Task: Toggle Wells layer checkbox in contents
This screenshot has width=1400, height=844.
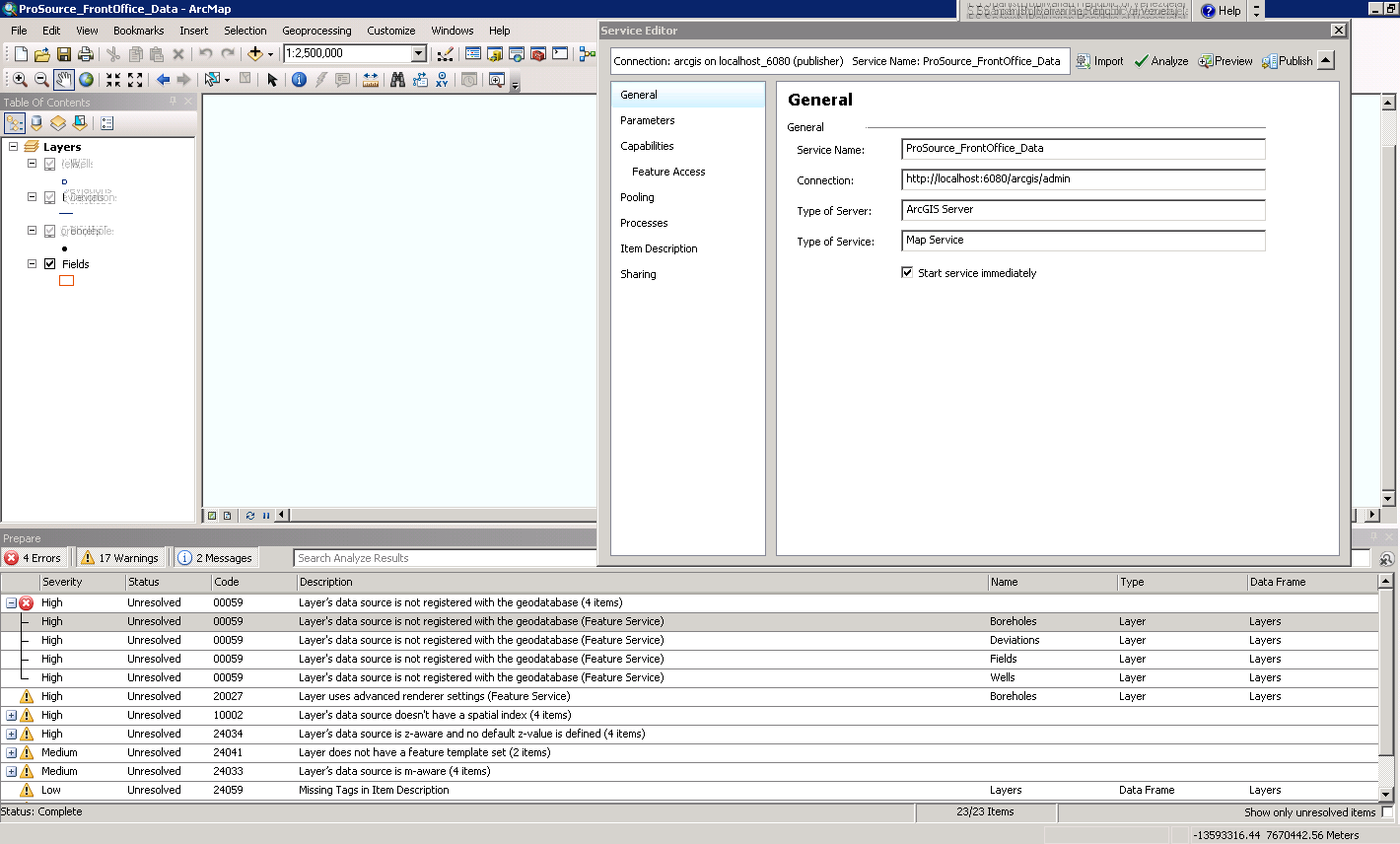Action: point(50,164)
